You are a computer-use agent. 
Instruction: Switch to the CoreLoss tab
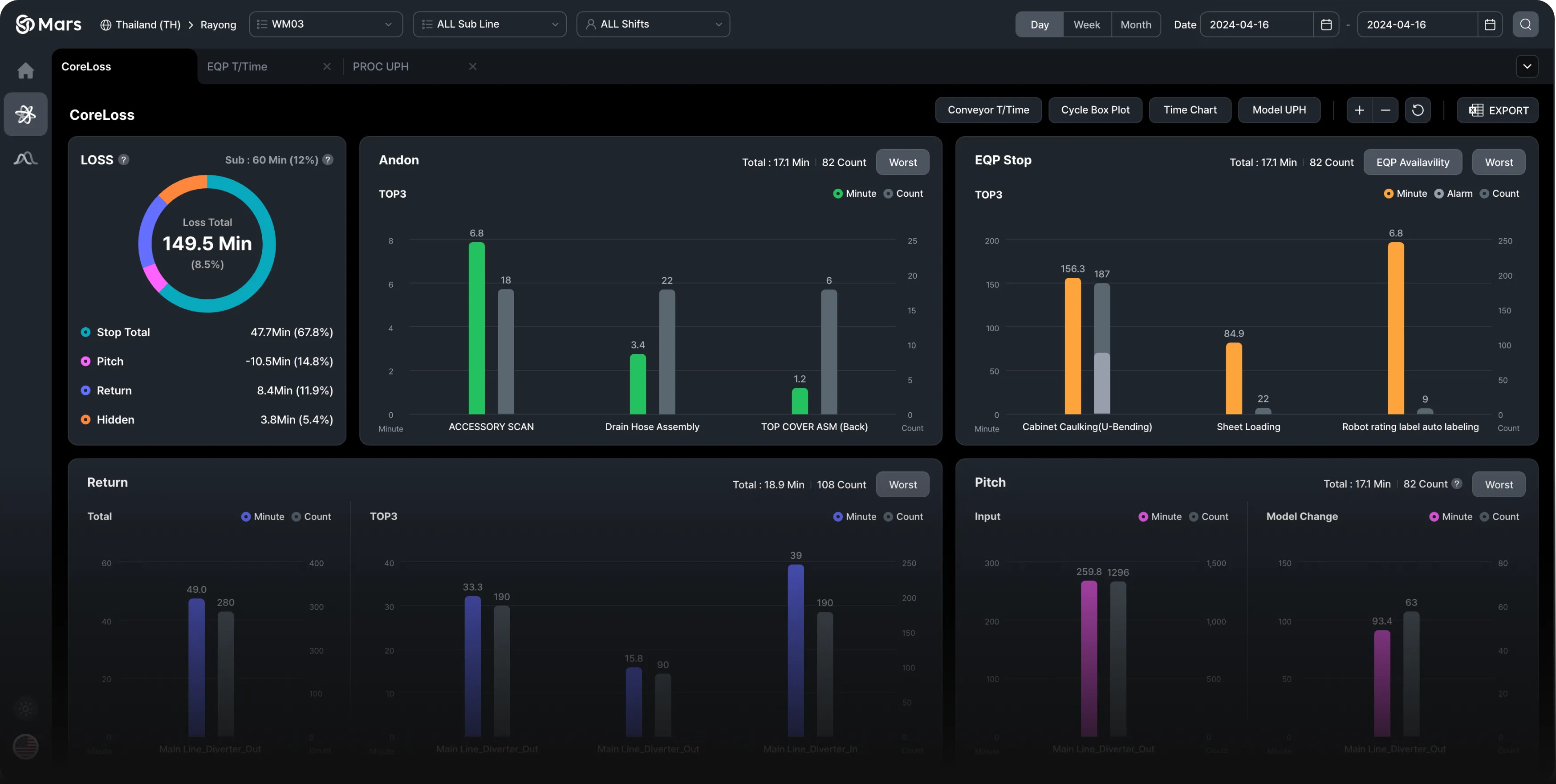point(124,66)
